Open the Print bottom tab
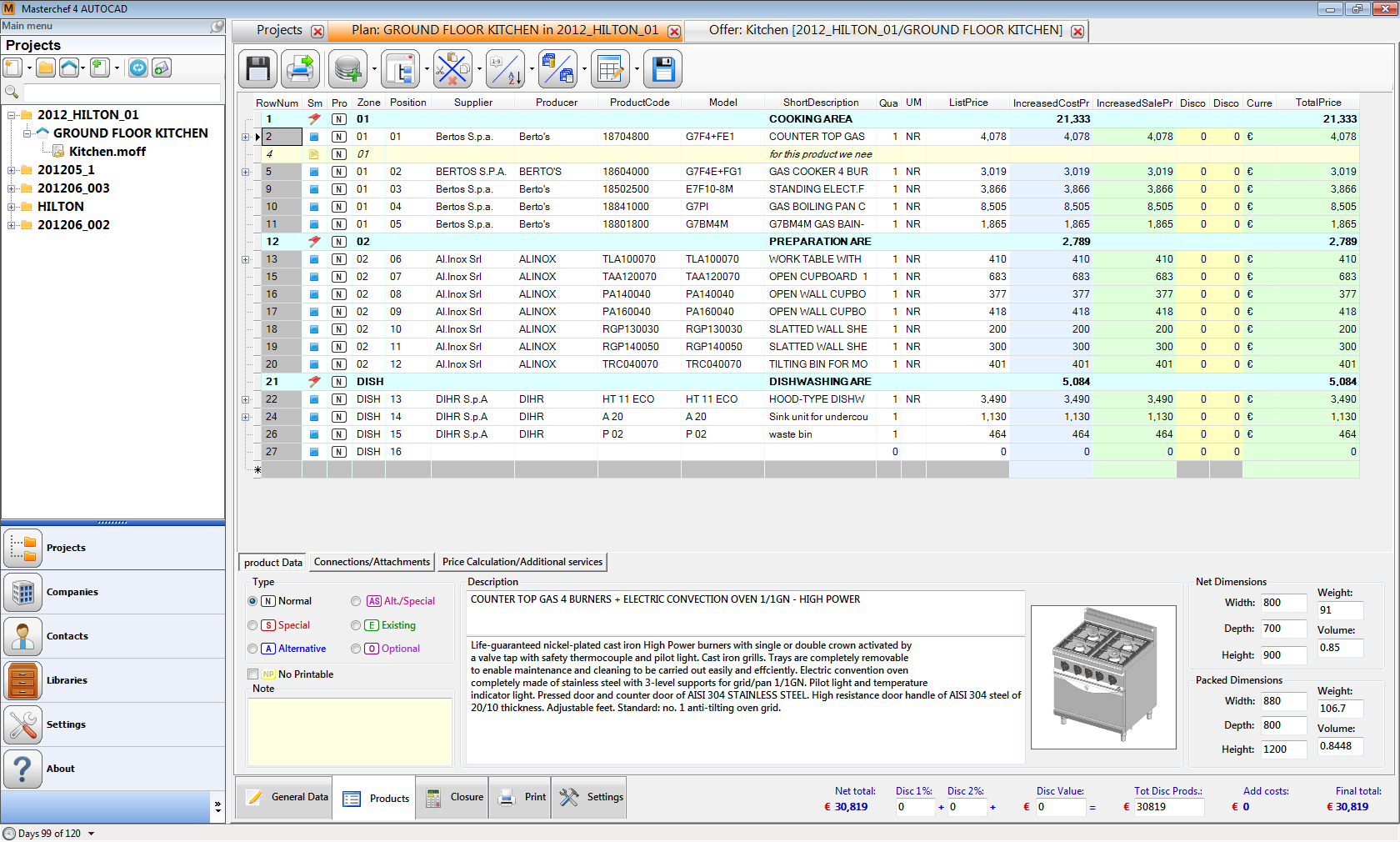The image size is (1400, 842). (x=520, y=798)
